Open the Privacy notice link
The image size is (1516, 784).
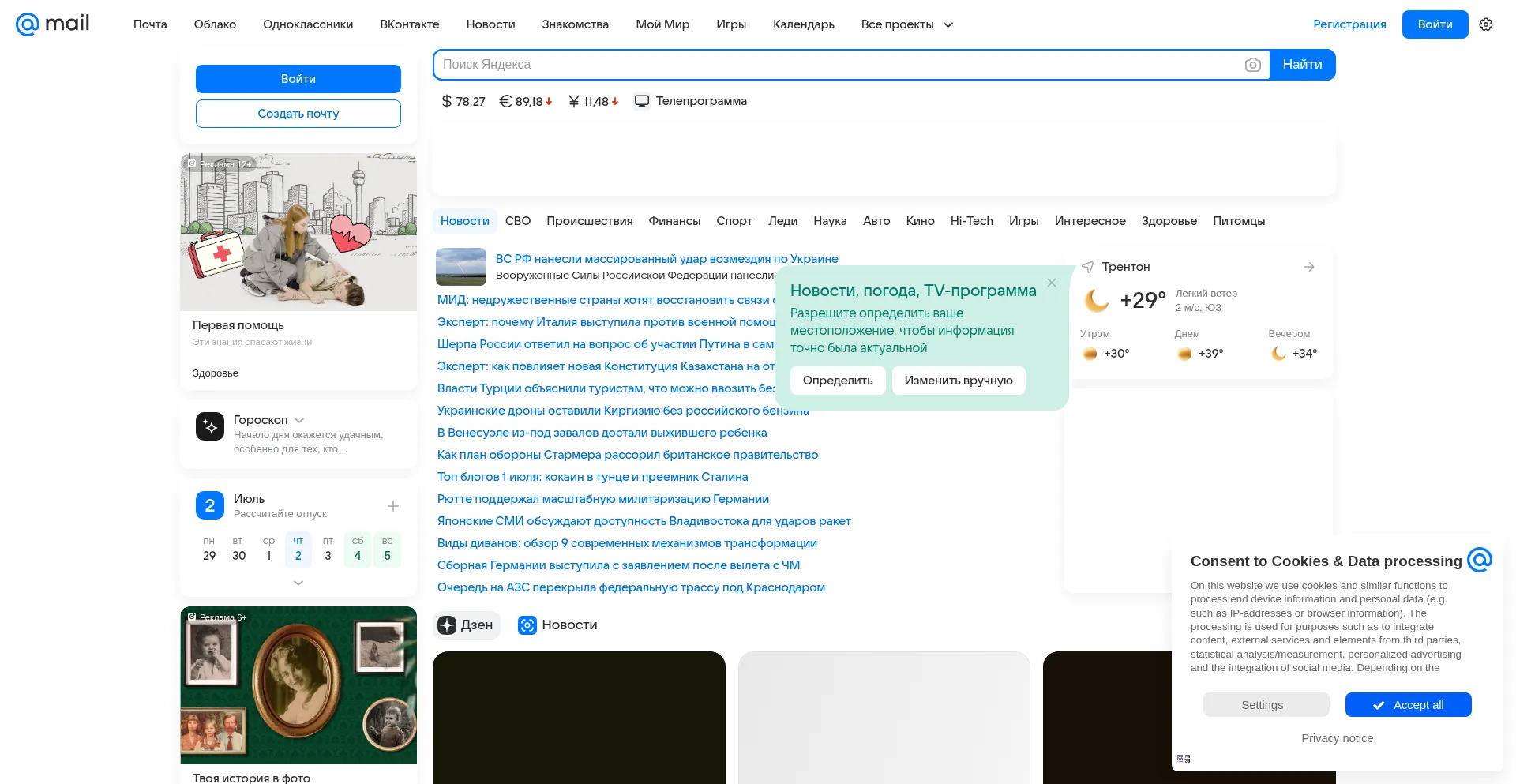pyautogui.click(x=1337, y=738)
